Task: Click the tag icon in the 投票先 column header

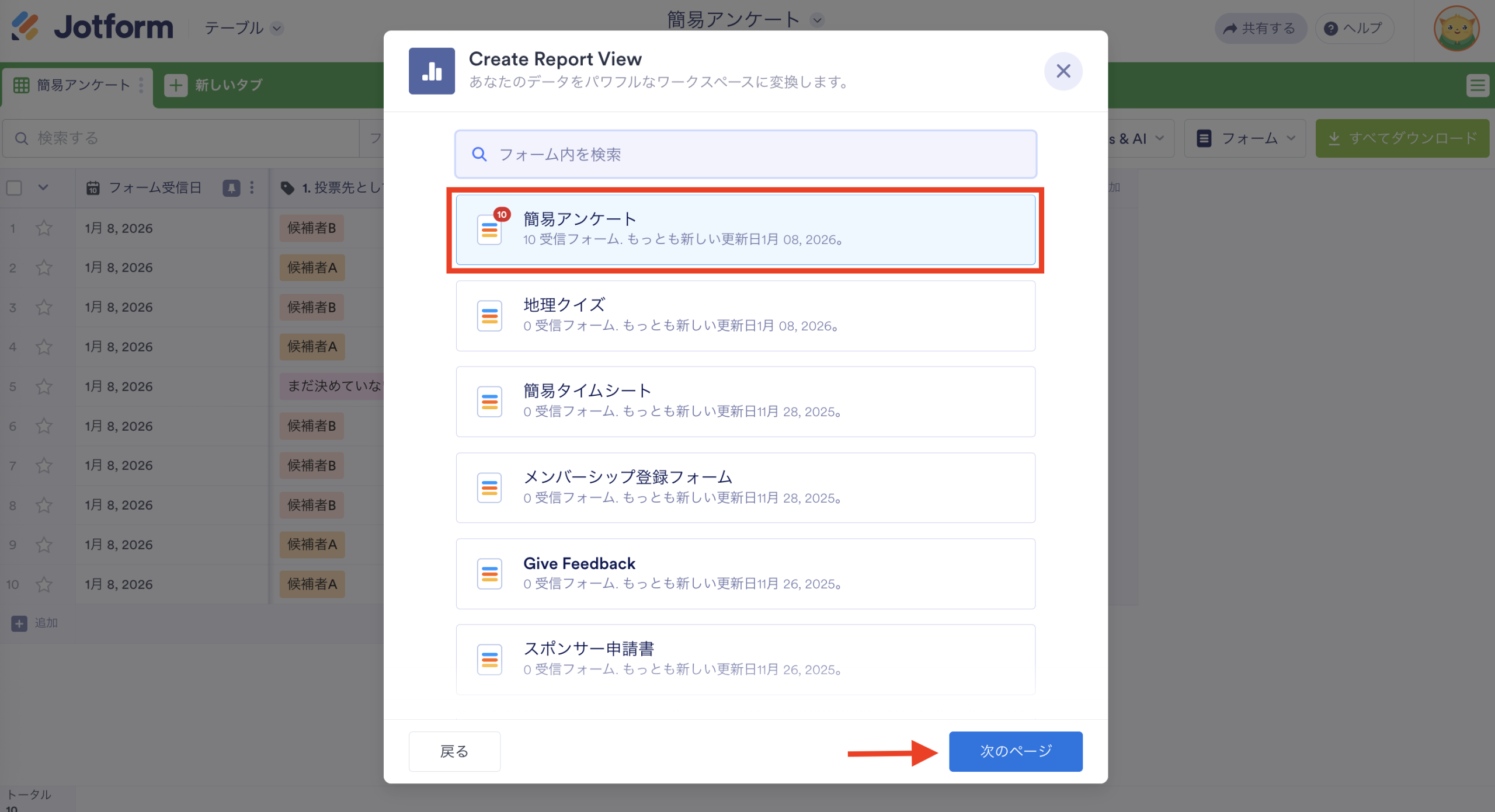Action: pyautogui.click(x=286, y=187)
